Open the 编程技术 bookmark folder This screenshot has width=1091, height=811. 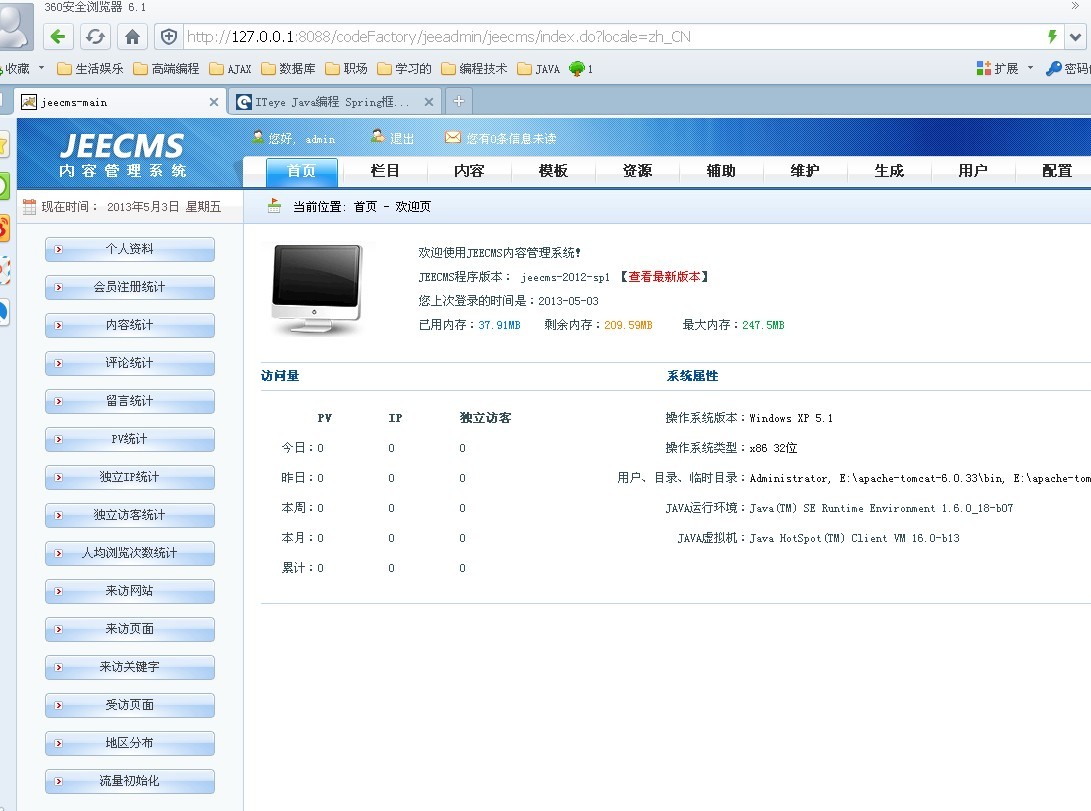click(475, 68)
